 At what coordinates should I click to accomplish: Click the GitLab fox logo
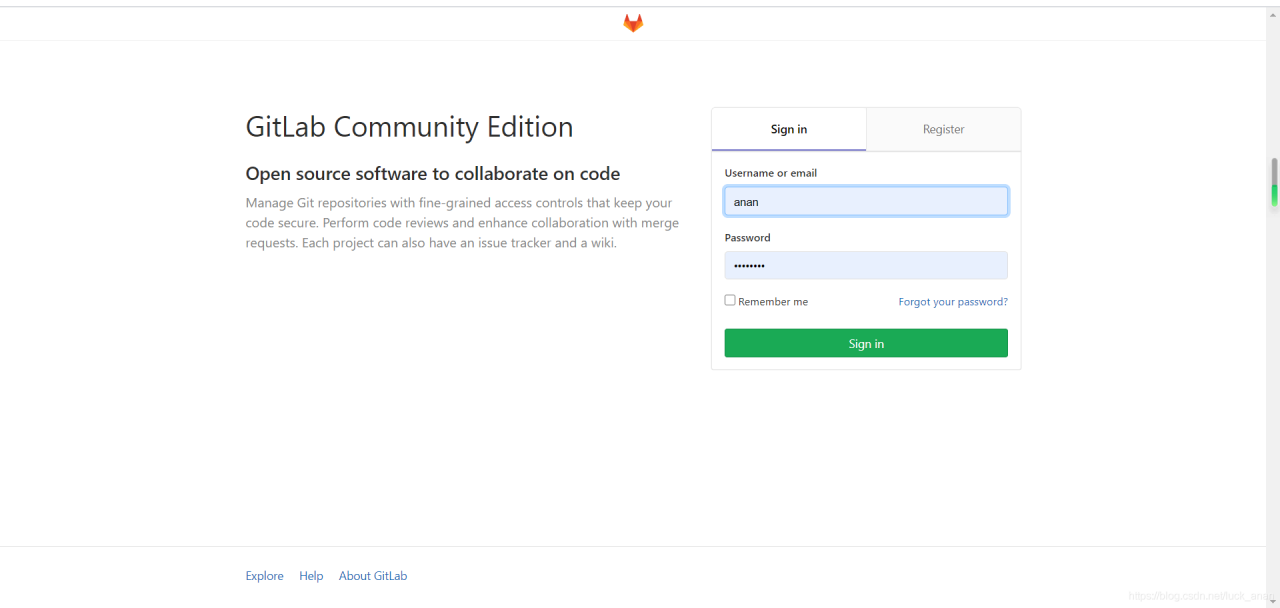coord(633,23)
